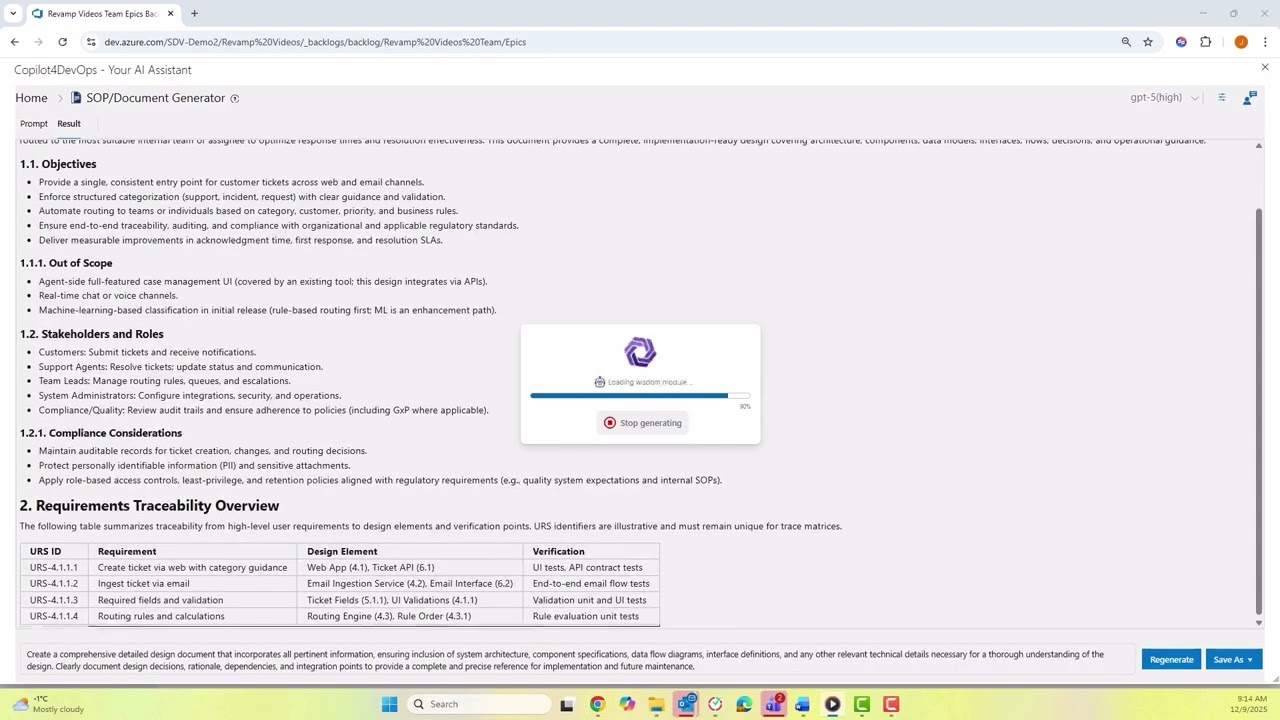The width and height of the screenshot is (1280, 720).
Task: Open Microsoft Edge from the taskbar
Action: point(744,704)
